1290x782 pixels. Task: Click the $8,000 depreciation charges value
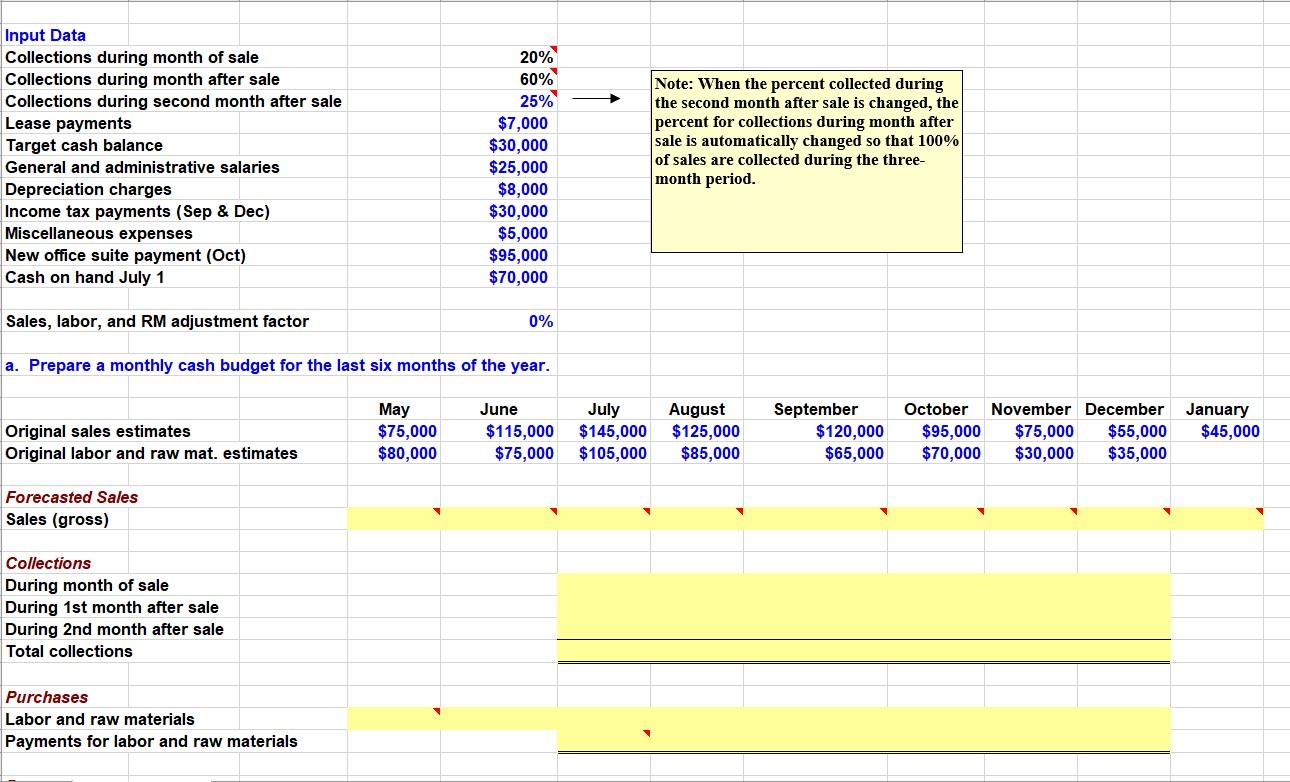coord(523,189)
